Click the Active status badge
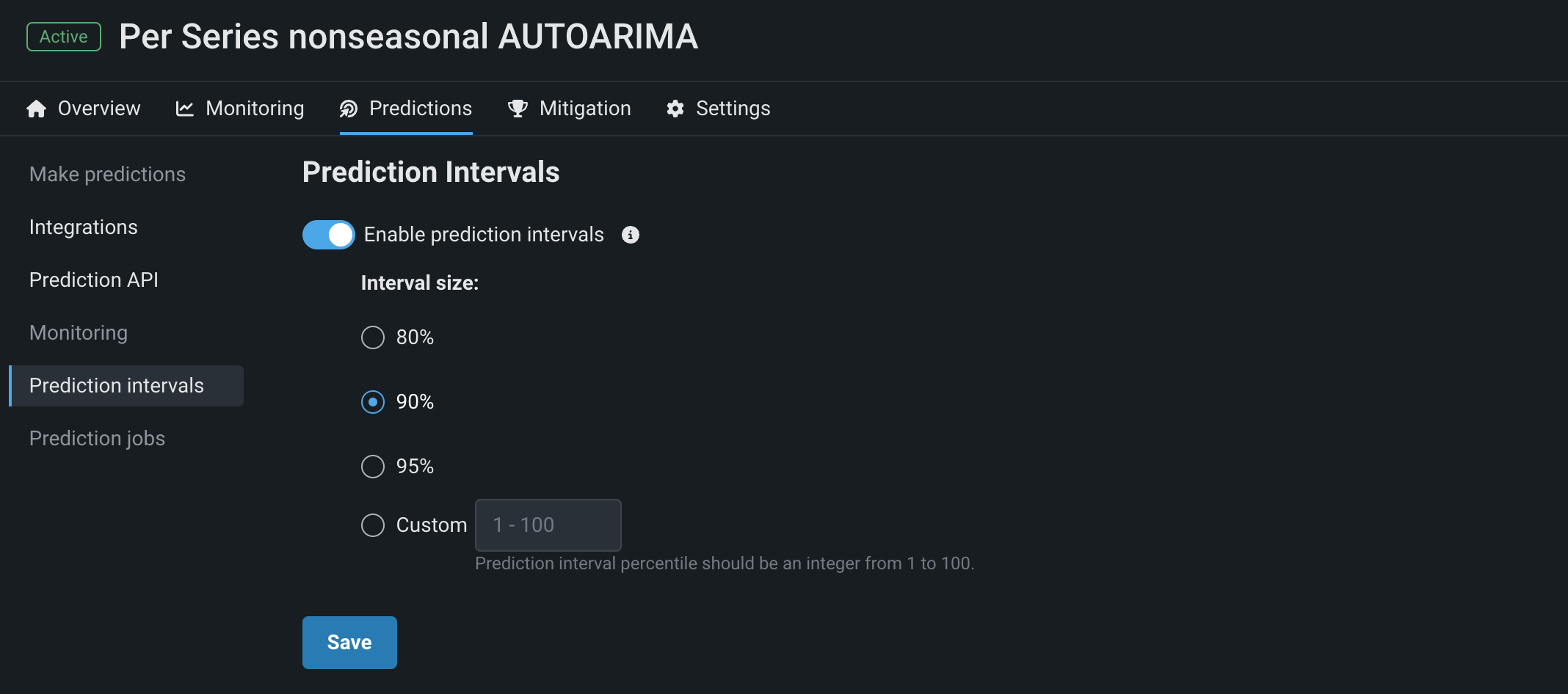 pyautogui.click(x=64, y=37)
